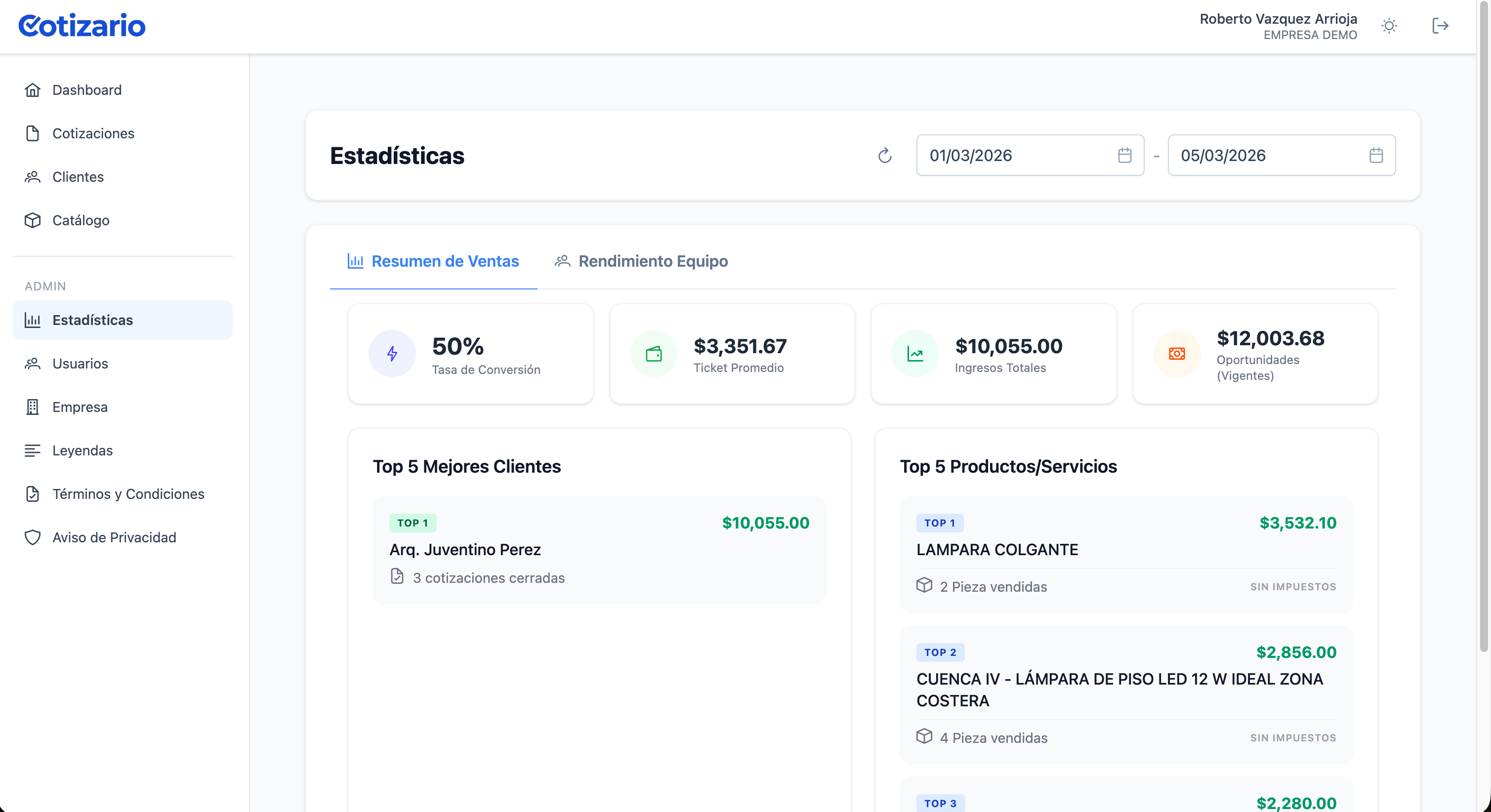1491x812 pixels.
Task: Click the Aviso de Privacidad shield icon
Action: pos(33,537)
